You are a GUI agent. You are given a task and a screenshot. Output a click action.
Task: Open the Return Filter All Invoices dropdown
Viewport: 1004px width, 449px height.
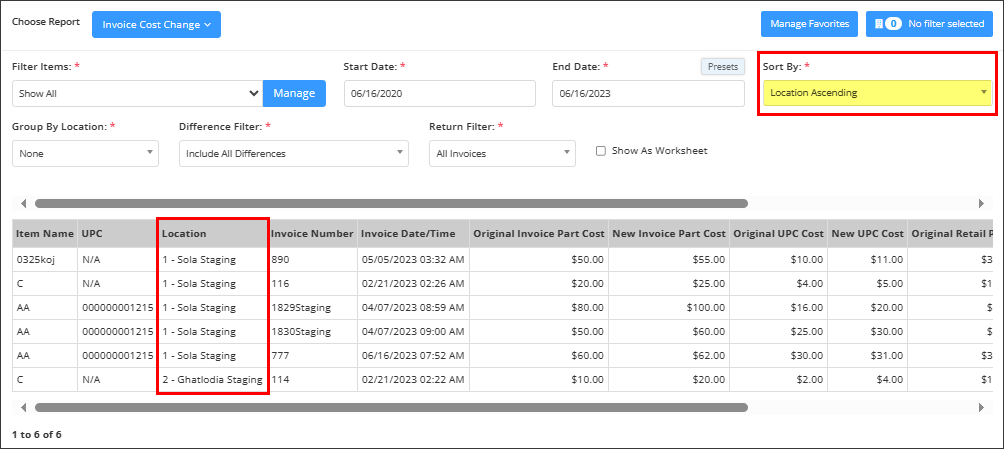coord(502,154)
